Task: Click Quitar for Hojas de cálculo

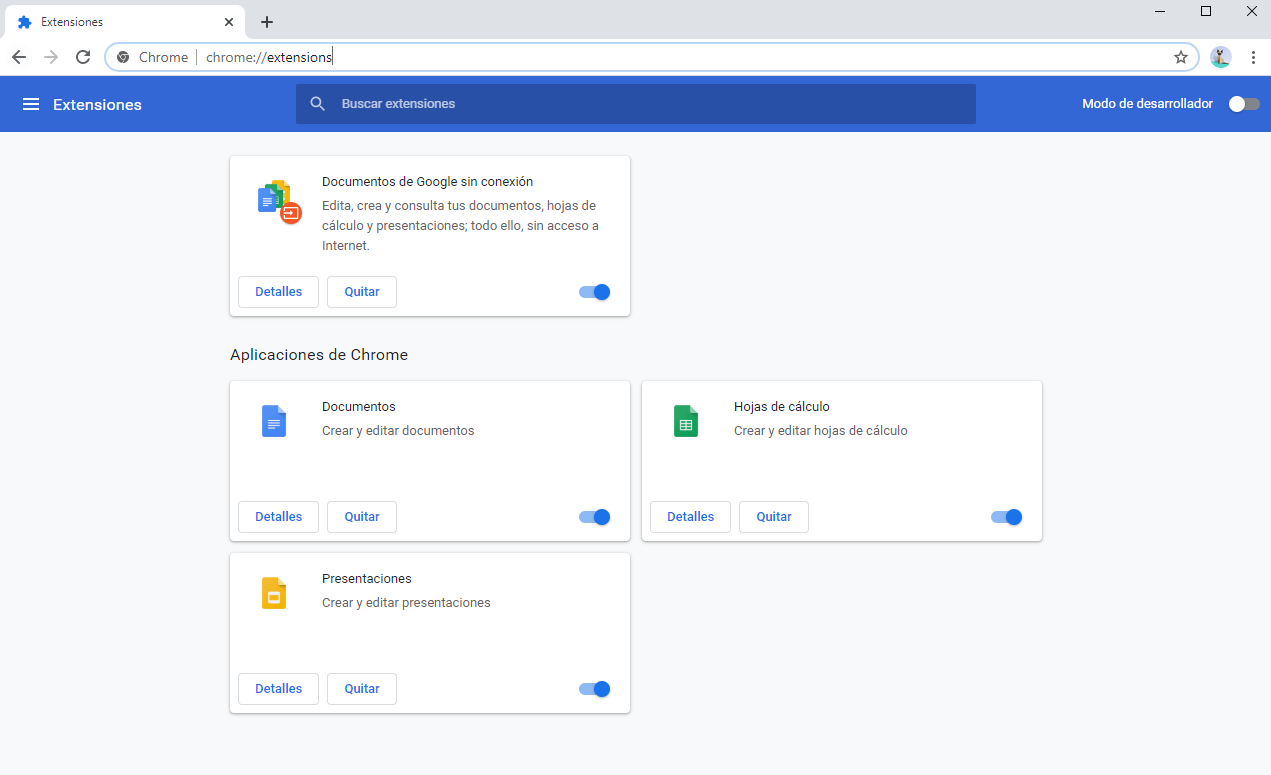Action: 773,517
